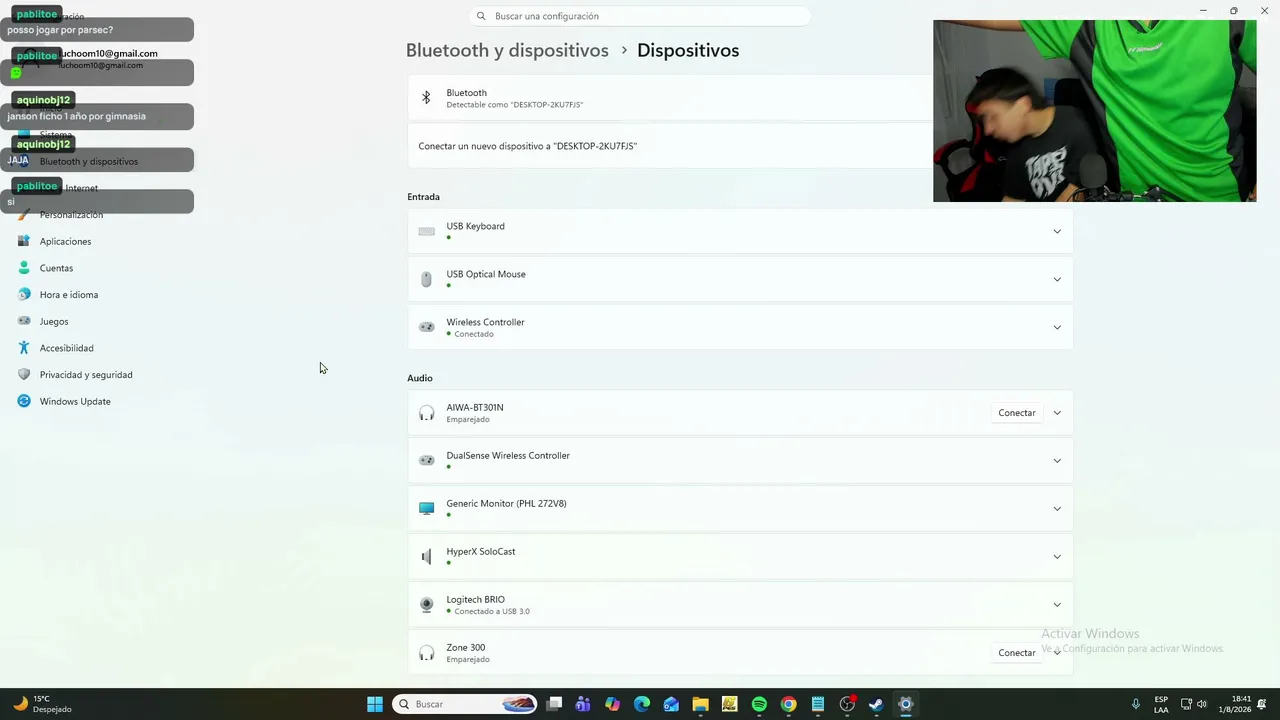Click Conectar for AIWA-BT301N
1280x720 pixels.
coord(1017,413)
